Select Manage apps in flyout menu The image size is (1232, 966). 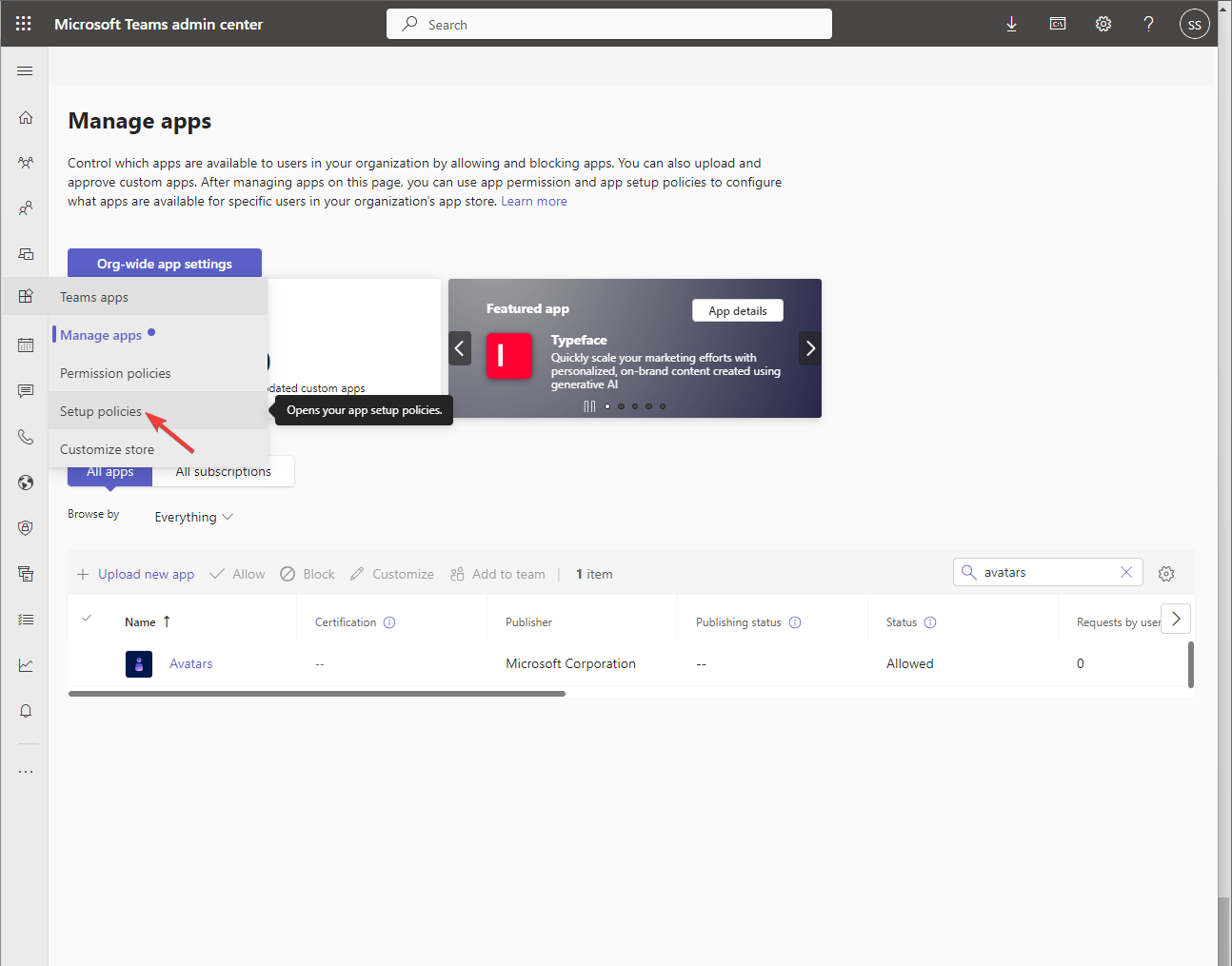101,335
